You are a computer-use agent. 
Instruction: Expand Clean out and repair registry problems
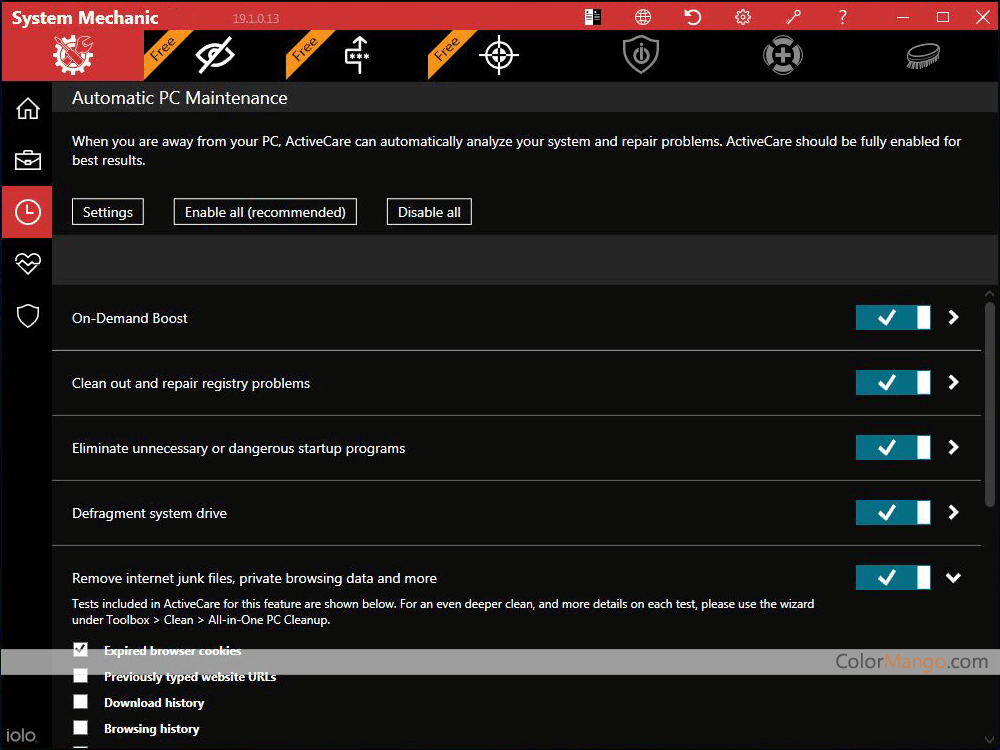953,382
